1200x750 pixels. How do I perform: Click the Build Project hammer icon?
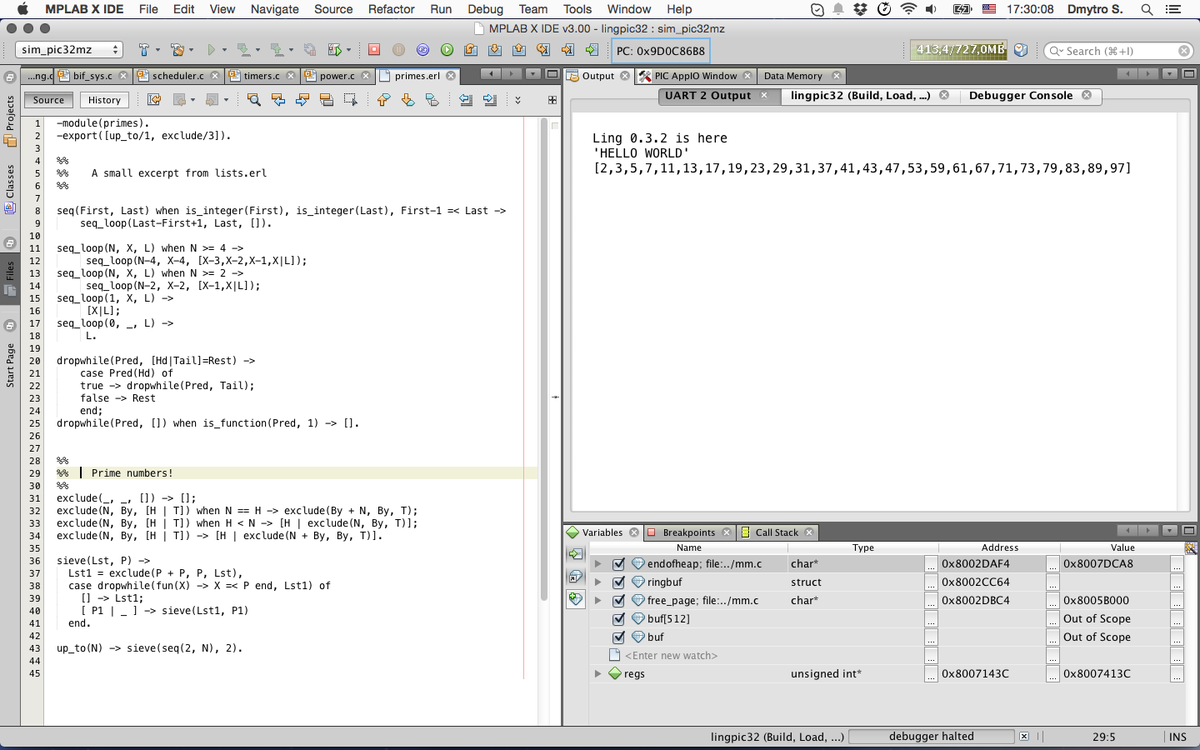tap(144, 49)
